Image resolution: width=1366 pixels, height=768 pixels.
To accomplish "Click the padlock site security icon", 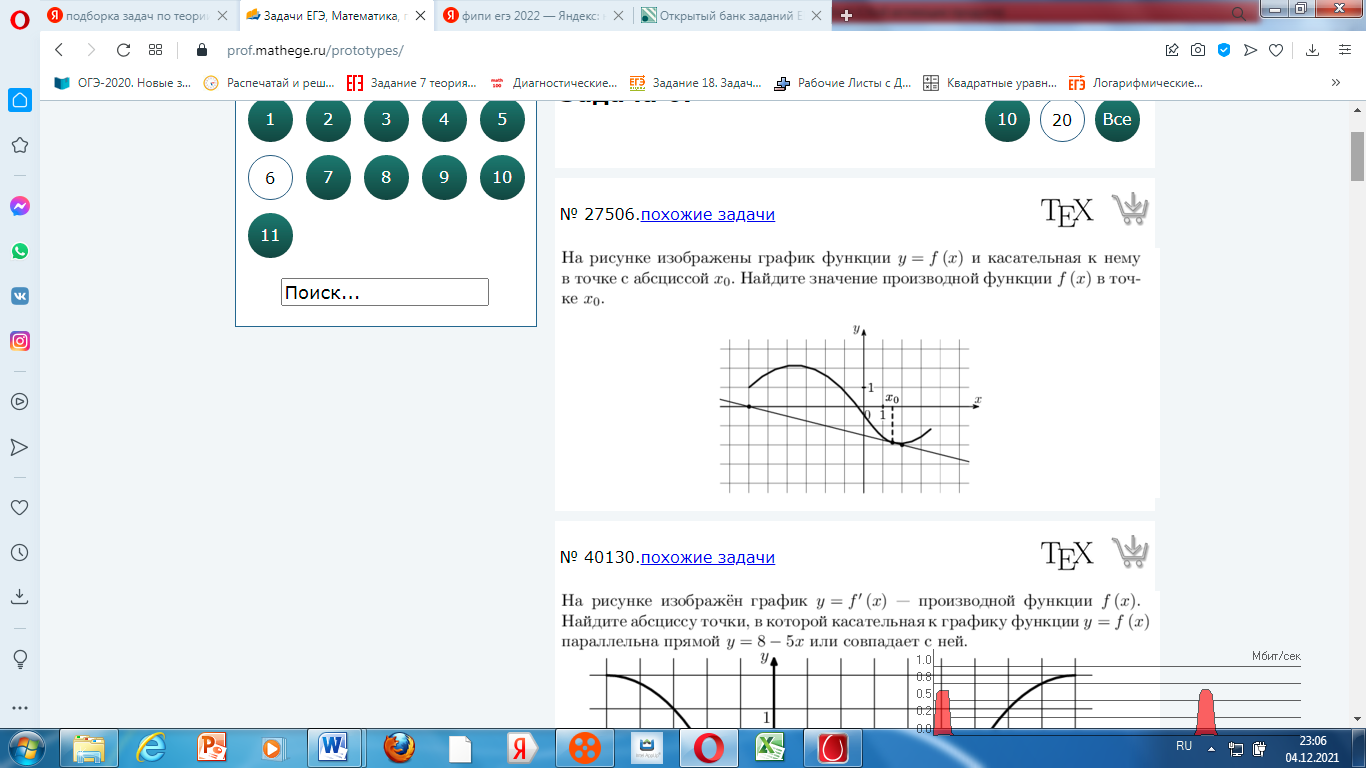I will [x=202, y=50].
